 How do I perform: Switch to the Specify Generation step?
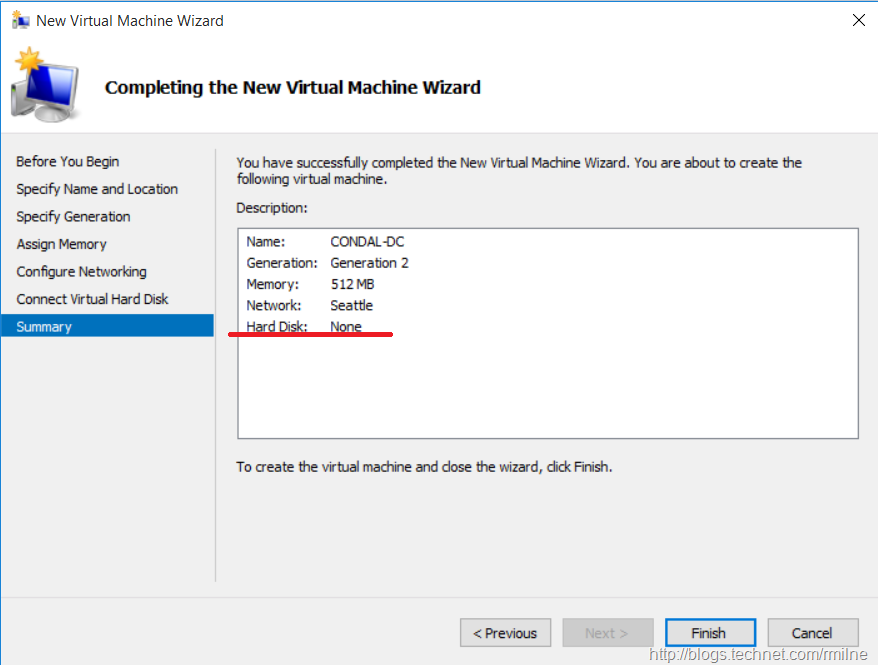pos(73,217)
